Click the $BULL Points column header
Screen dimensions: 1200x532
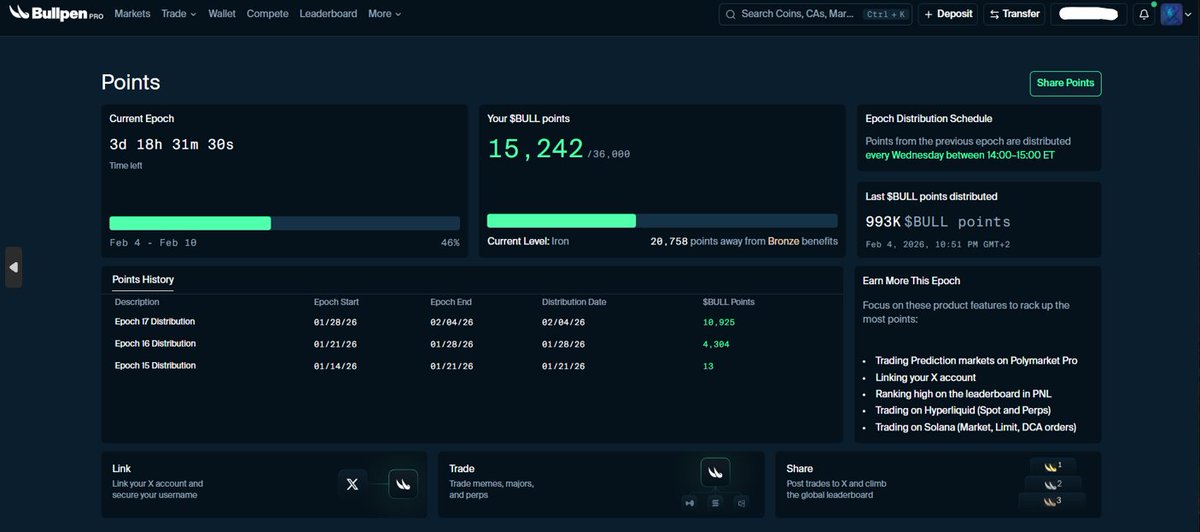[729, 302]
